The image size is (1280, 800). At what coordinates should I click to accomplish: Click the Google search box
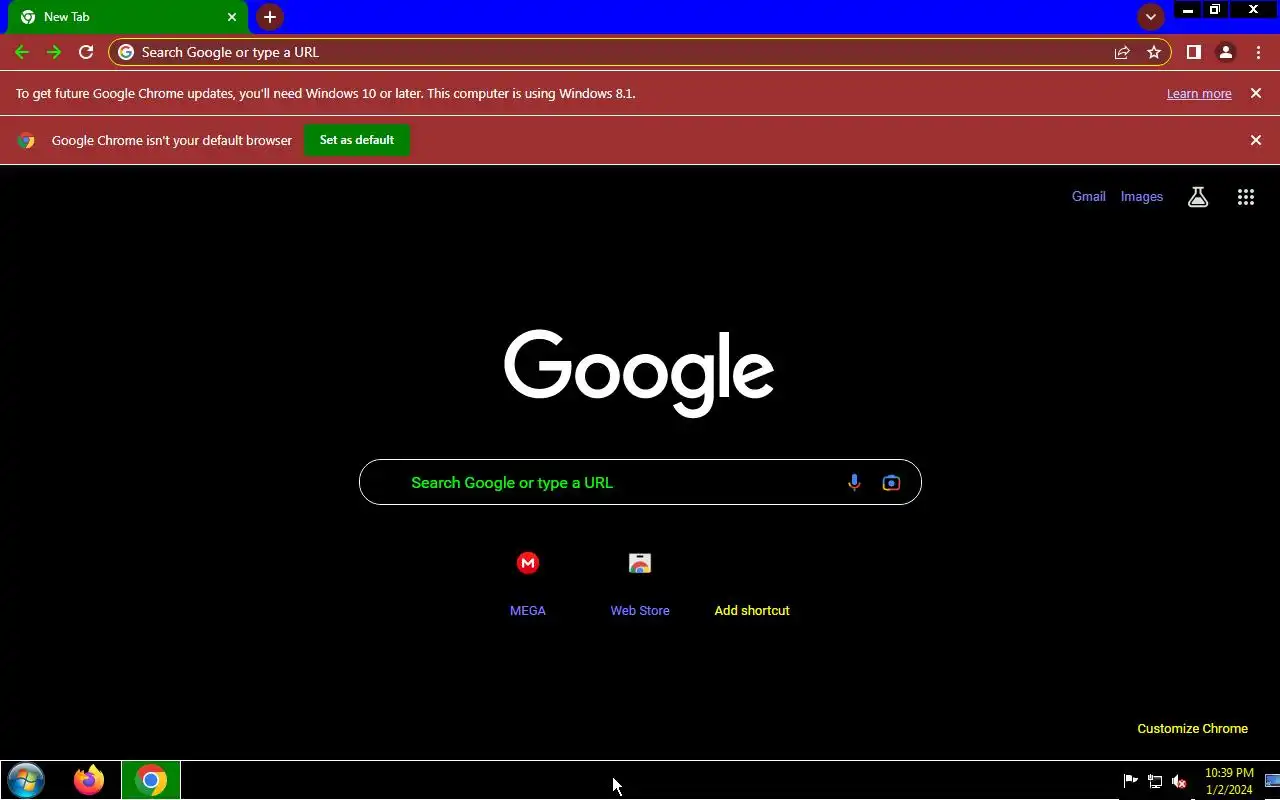640,482
